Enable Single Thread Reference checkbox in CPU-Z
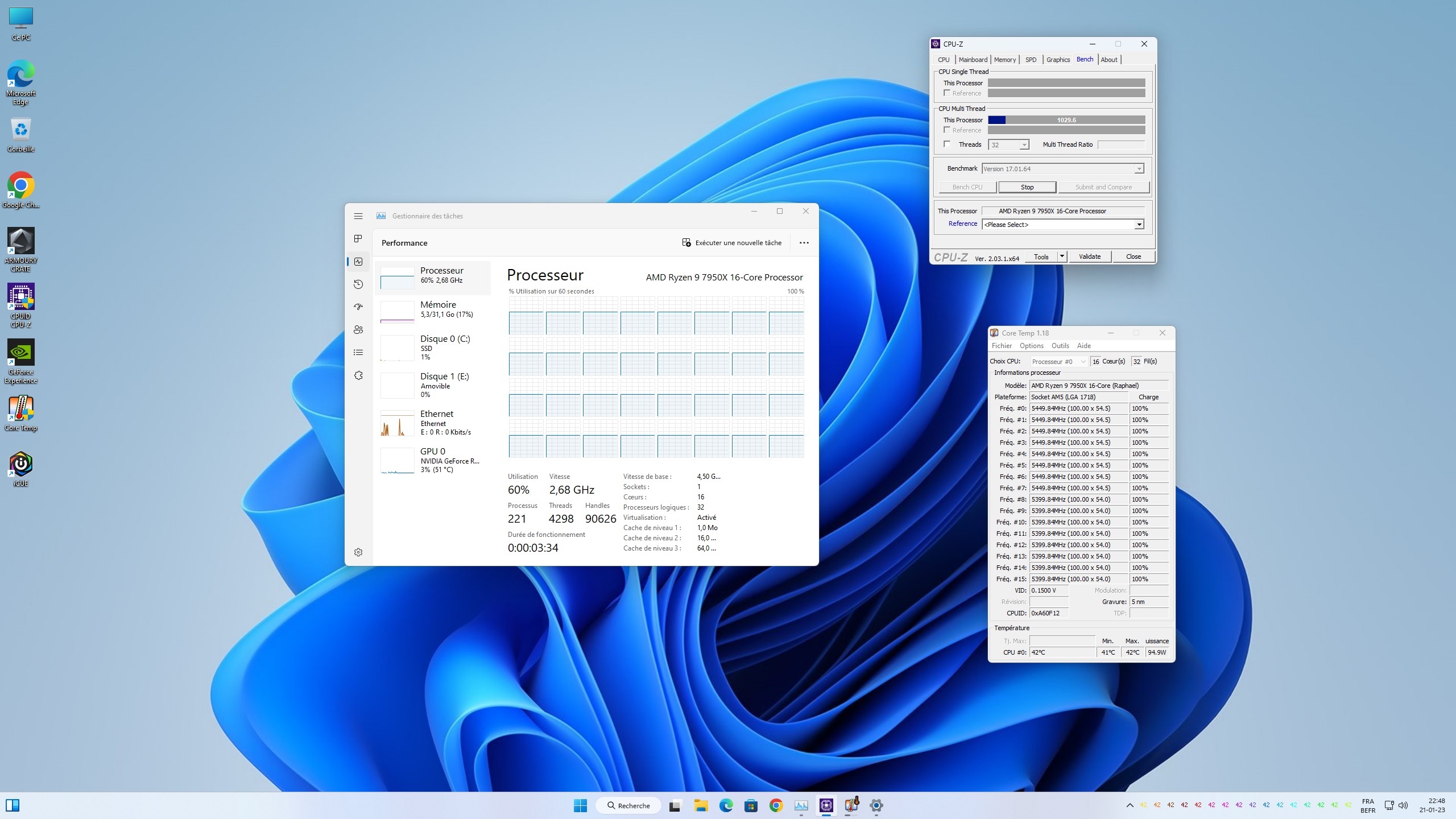 pos(947,93)
